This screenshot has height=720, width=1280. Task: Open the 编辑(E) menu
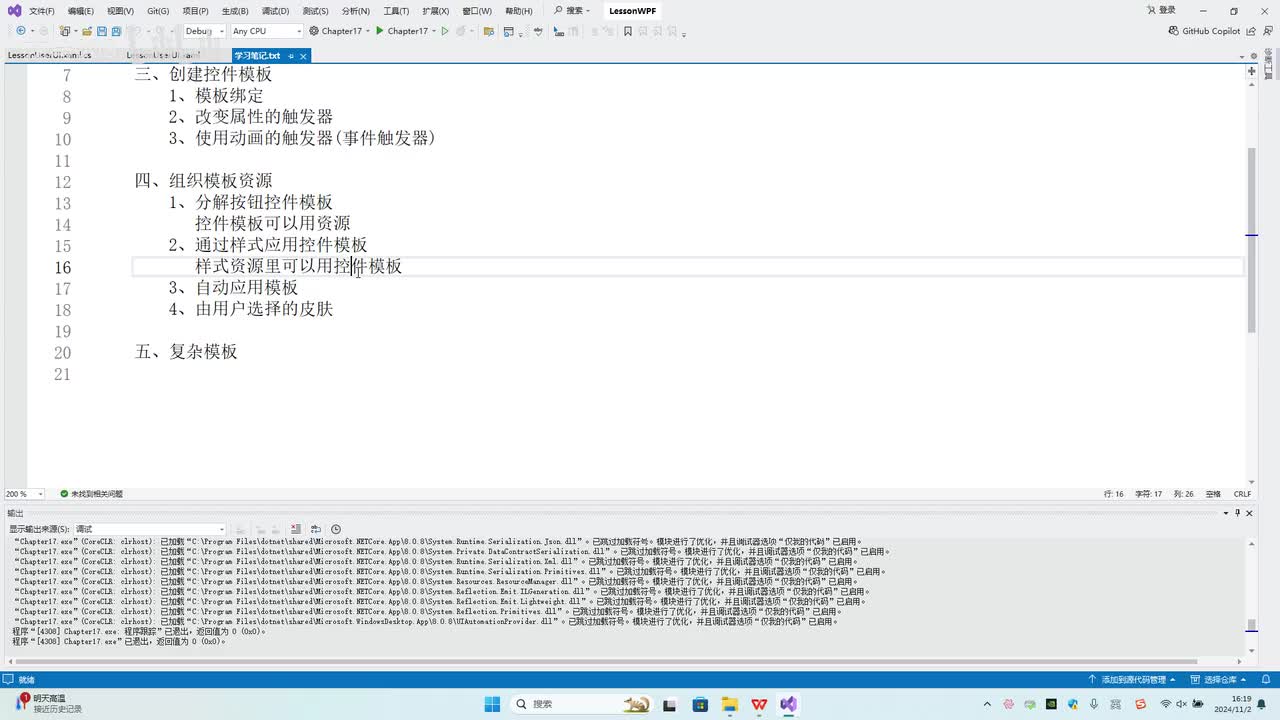tap(81, 11)
